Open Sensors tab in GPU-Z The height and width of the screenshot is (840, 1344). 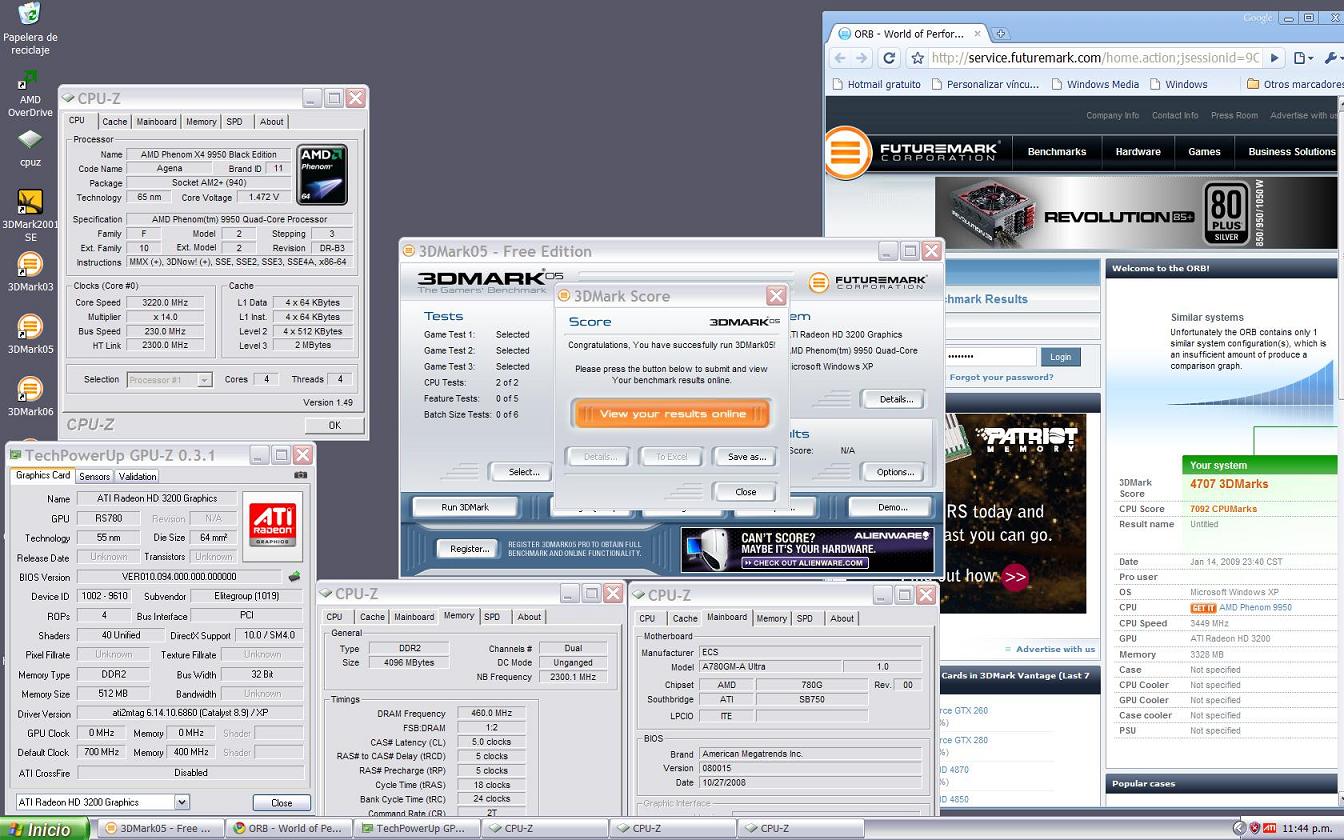pos(94,477)
